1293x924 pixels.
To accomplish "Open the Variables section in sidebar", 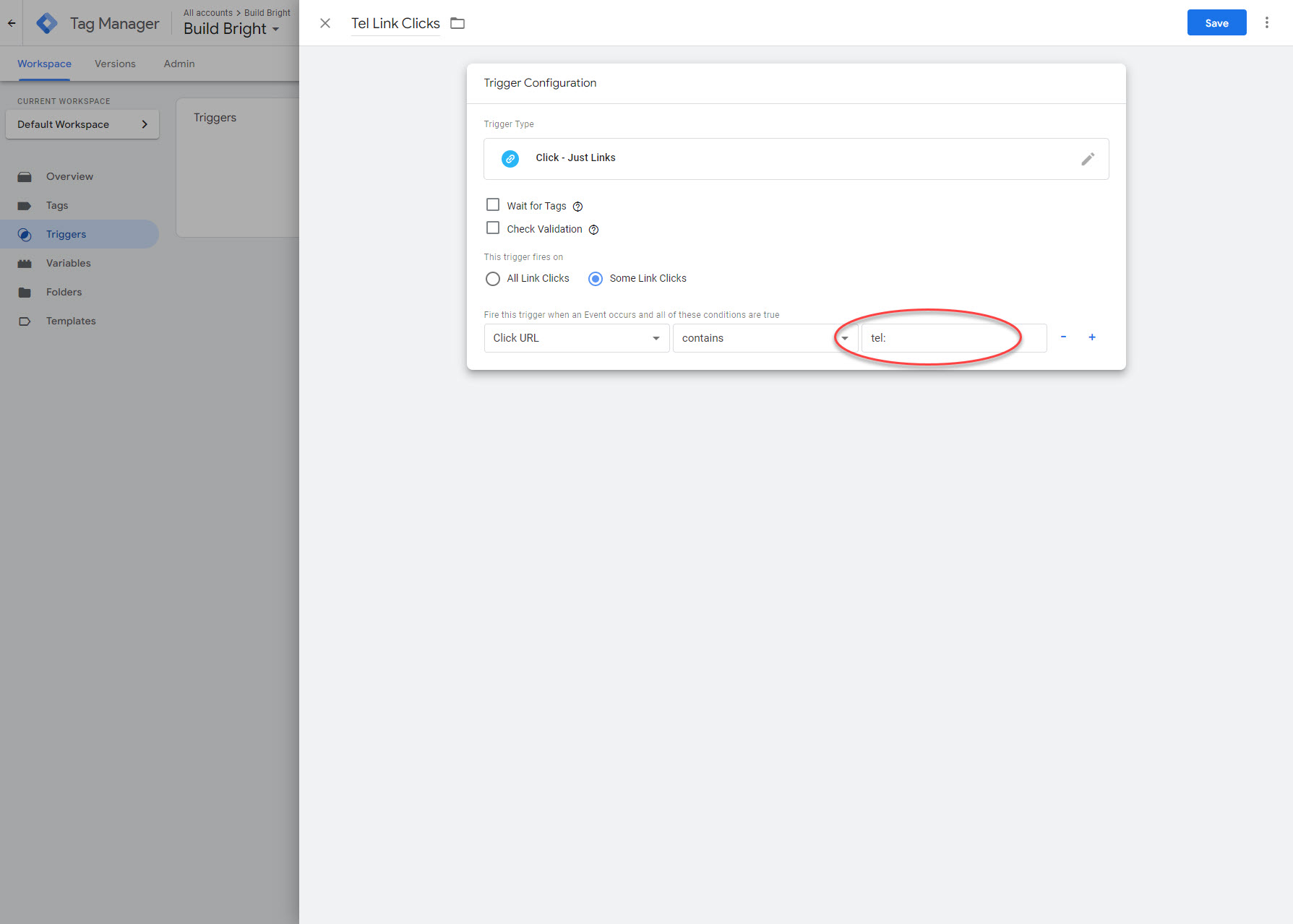I will tap(69, 263).
